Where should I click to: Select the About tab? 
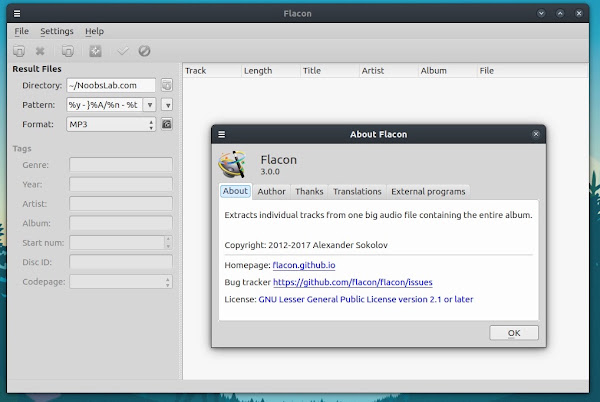(235, 191)
